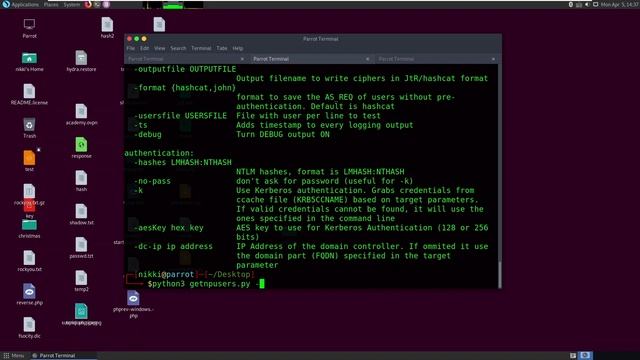Select the orange test file icon
Image resolution: width=640 pixels, height=360 pixels.
29,158
